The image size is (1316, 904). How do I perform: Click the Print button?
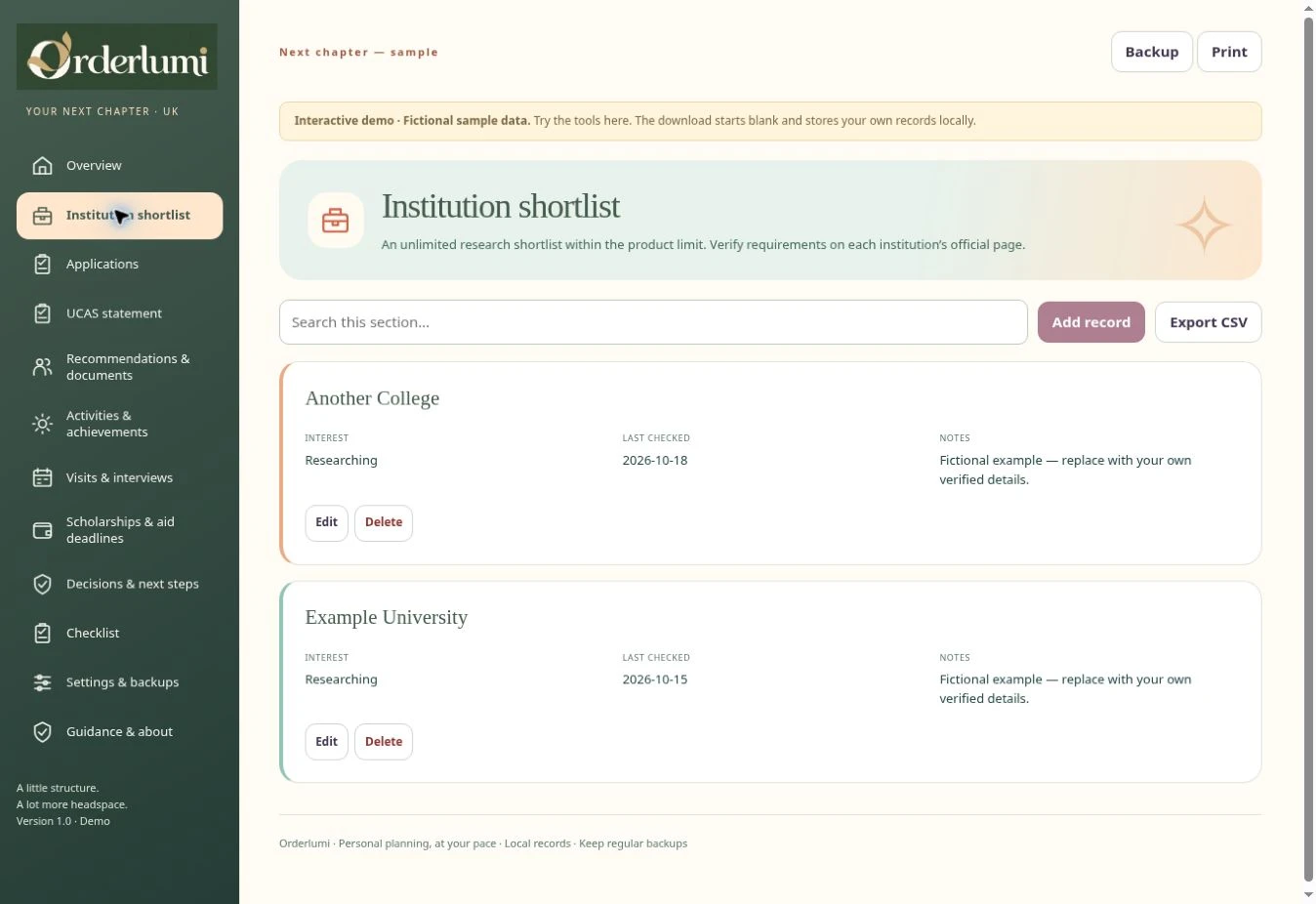[1229, 52]
